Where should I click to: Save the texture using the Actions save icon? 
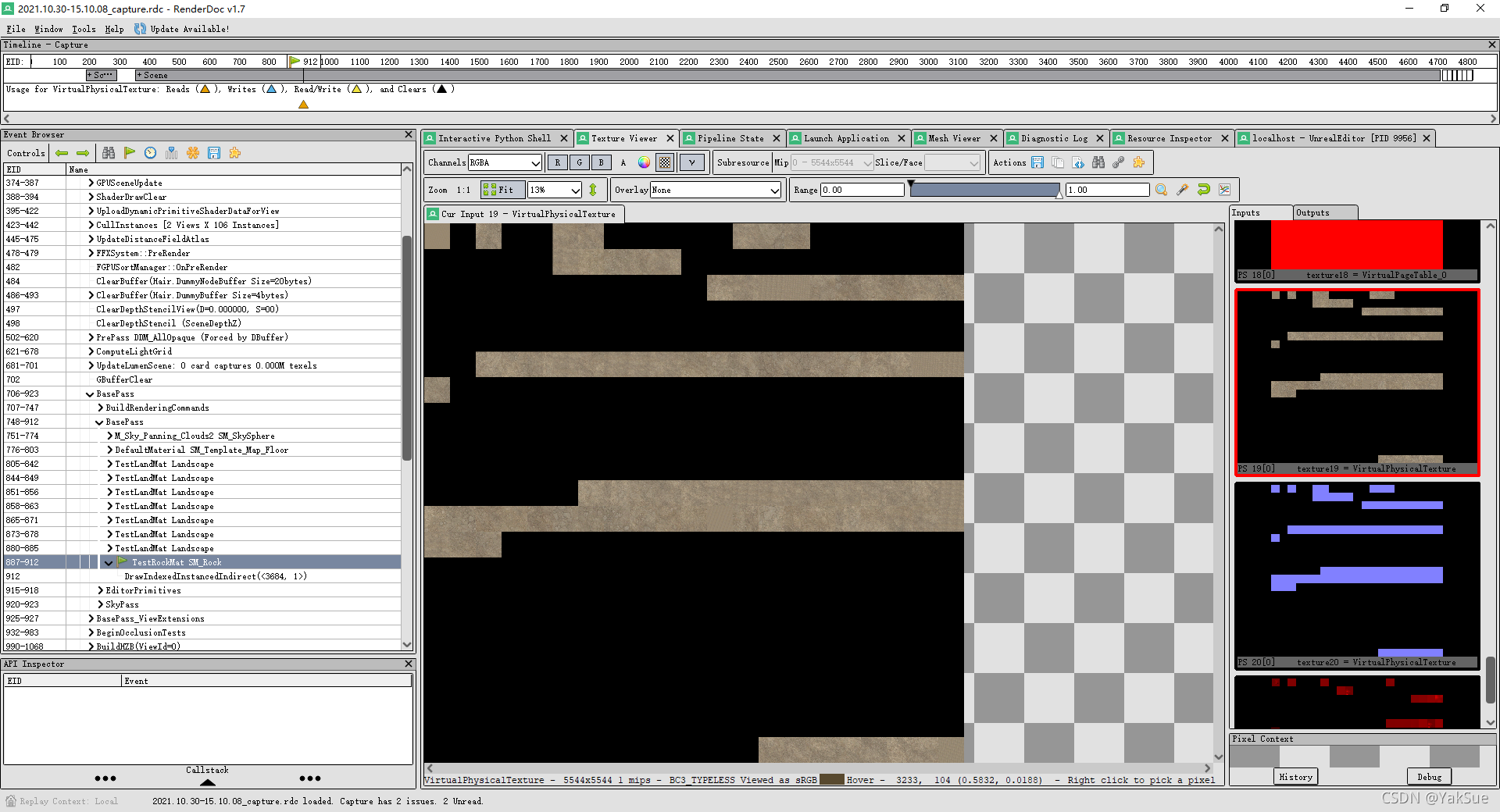point(1037,162)
